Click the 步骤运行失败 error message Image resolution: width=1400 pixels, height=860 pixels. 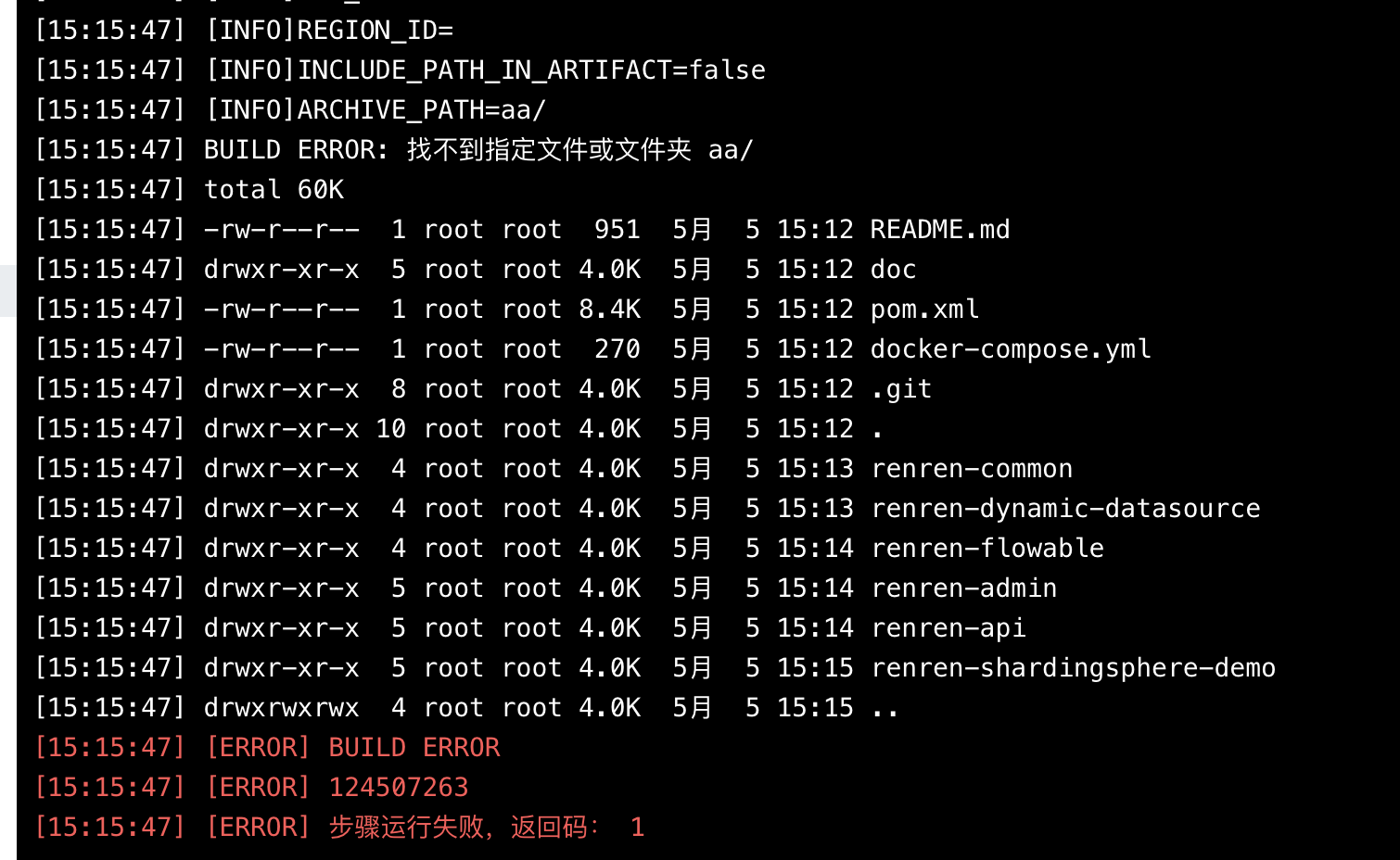tap(406, 827)
